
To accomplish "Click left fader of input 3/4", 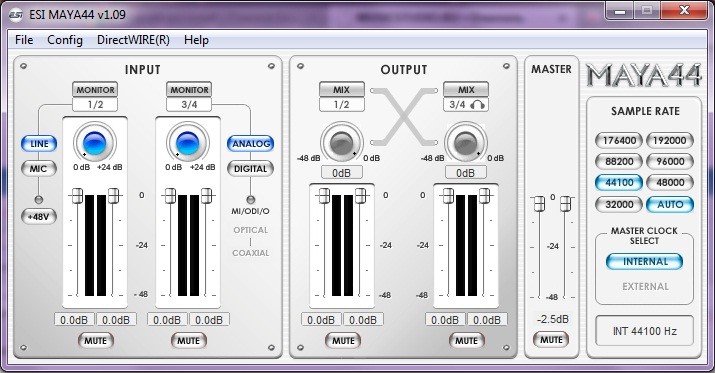I will (x=171, y=196).
